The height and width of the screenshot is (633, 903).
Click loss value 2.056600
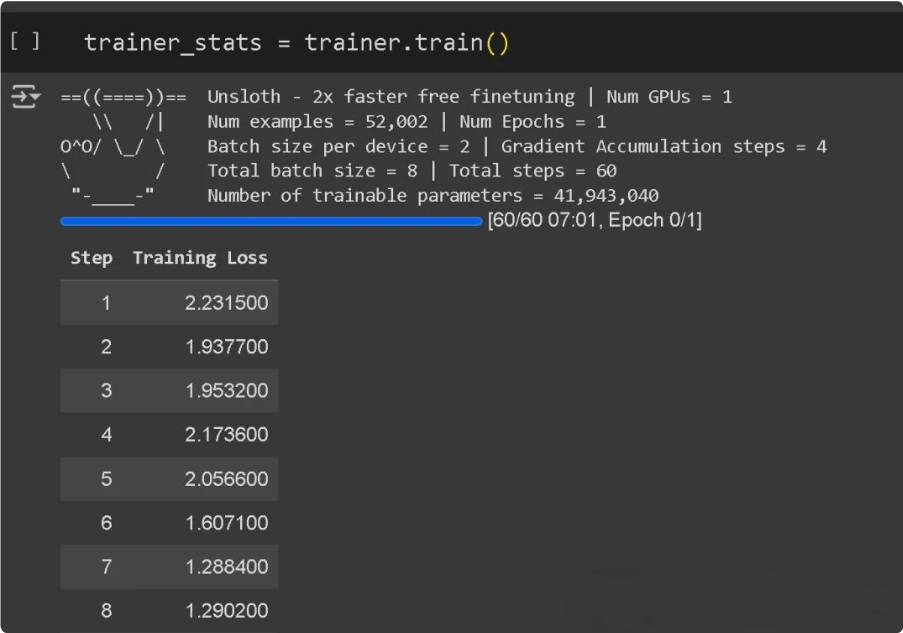point(226,478)
